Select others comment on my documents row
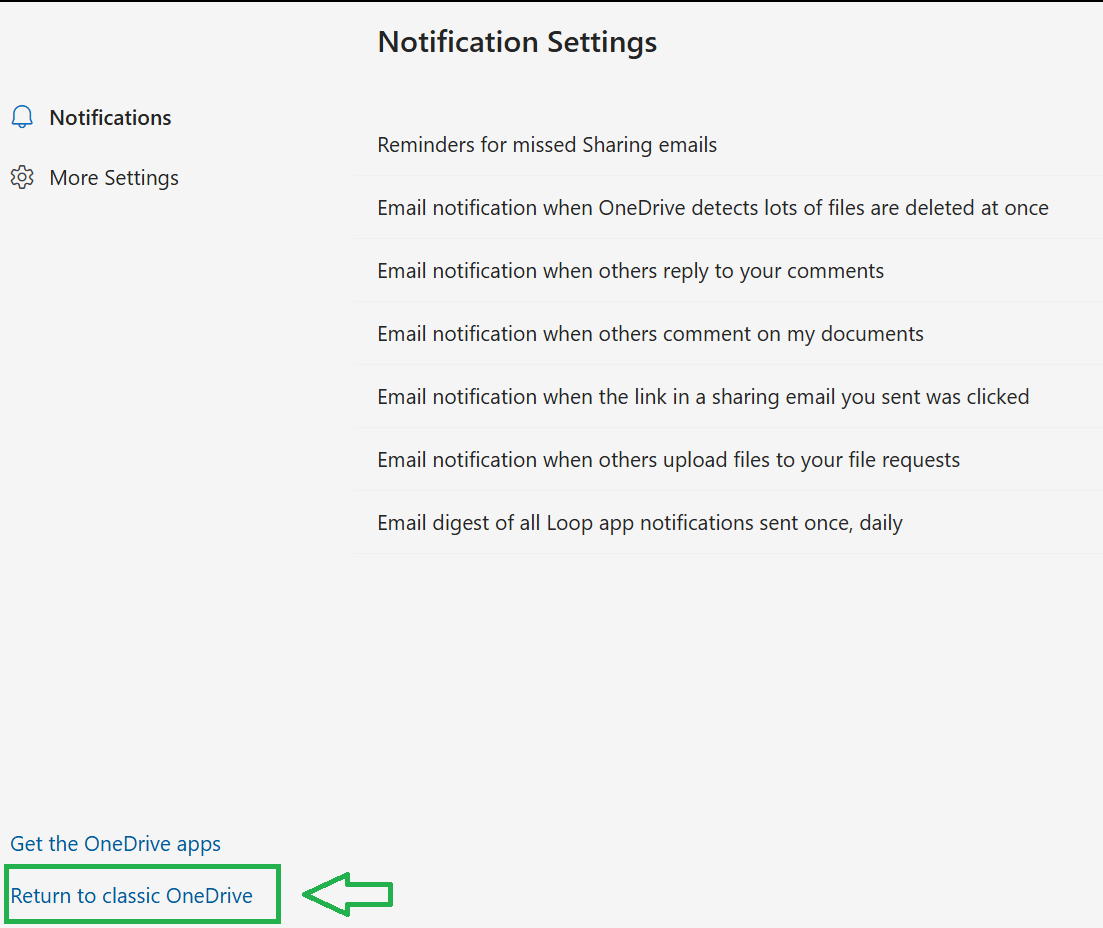Screen dimensions: 1103x928 tap(729, 333)
